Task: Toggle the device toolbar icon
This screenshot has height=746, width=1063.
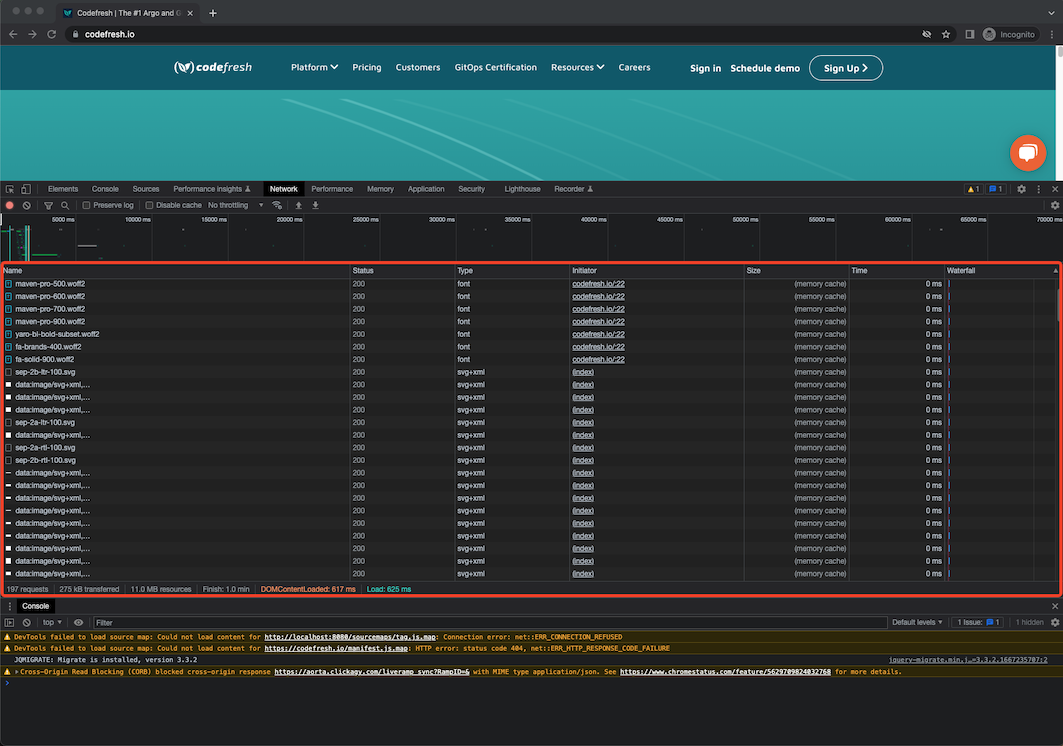Action: coord(26,189)
